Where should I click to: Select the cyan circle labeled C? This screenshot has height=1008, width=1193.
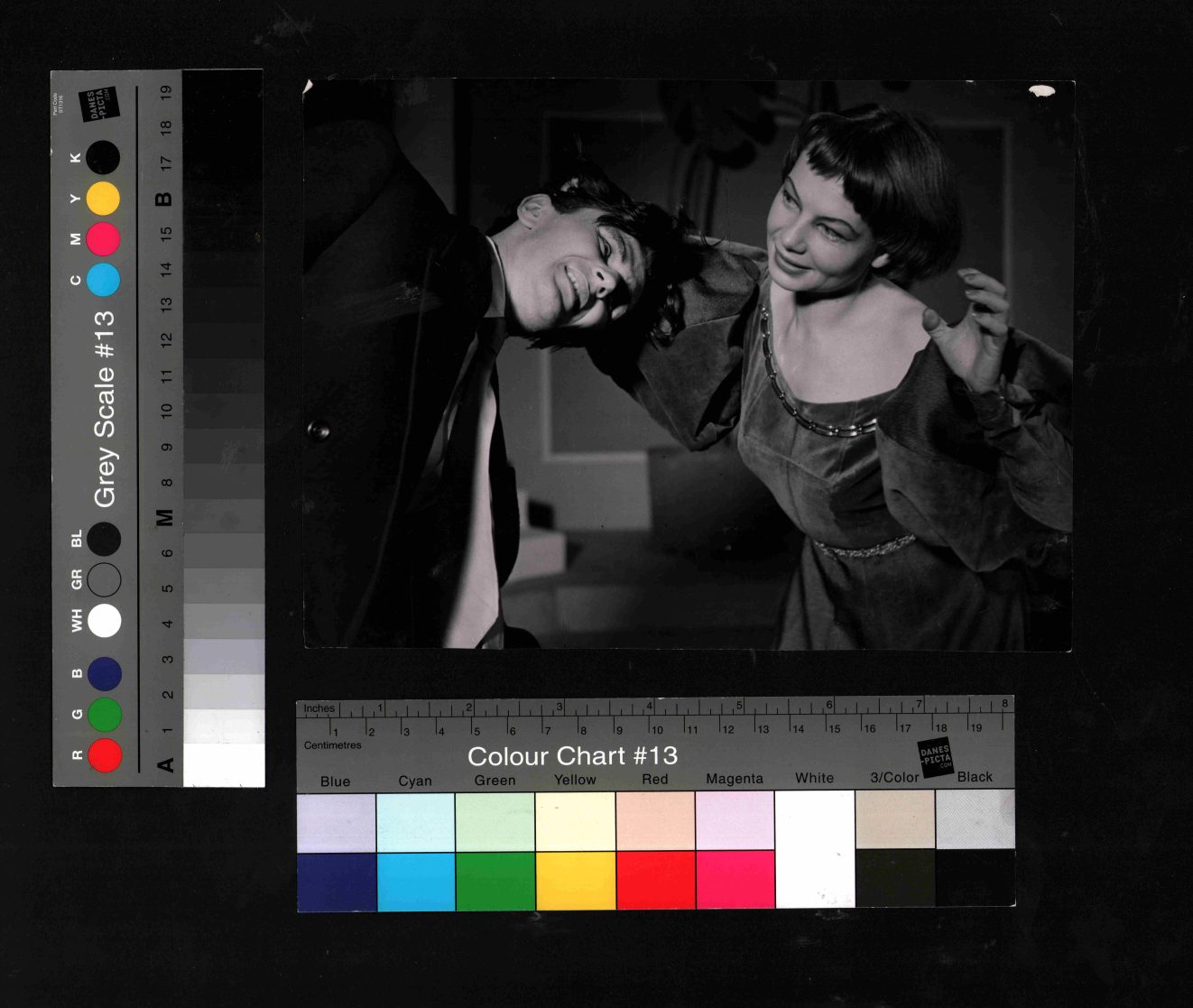pyautogui.click(x=104, y=280)
